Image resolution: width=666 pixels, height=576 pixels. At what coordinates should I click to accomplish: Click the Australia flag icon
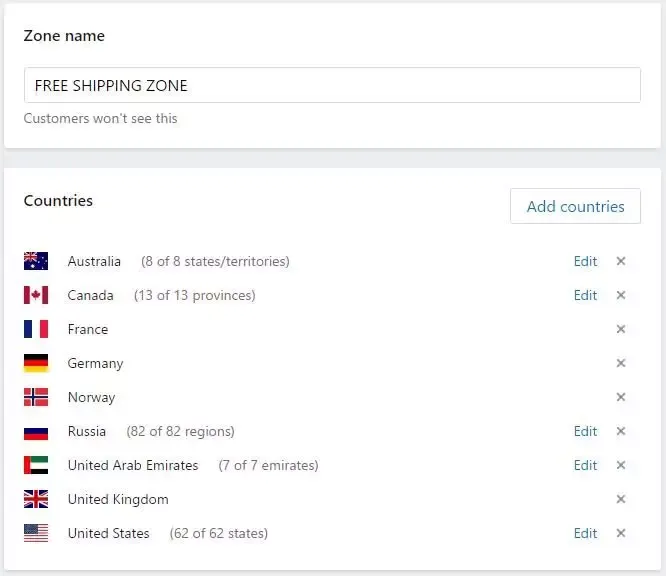(x=36, y=261)
